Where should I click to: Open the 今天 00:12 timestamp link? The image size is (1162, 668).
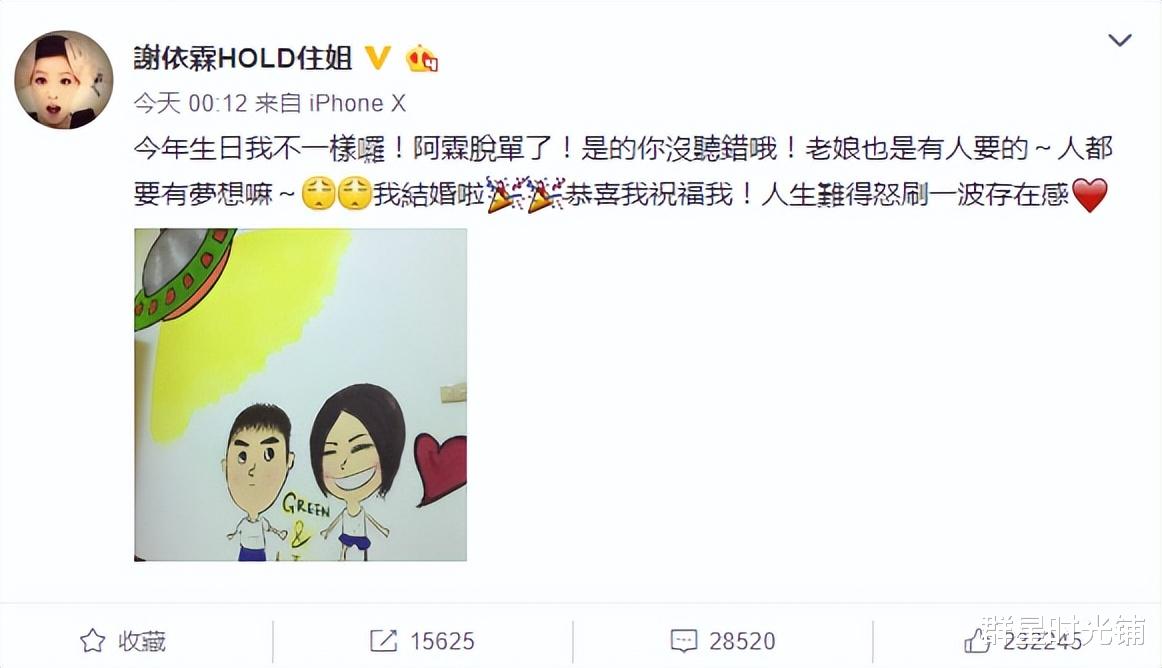pos(190,103)
